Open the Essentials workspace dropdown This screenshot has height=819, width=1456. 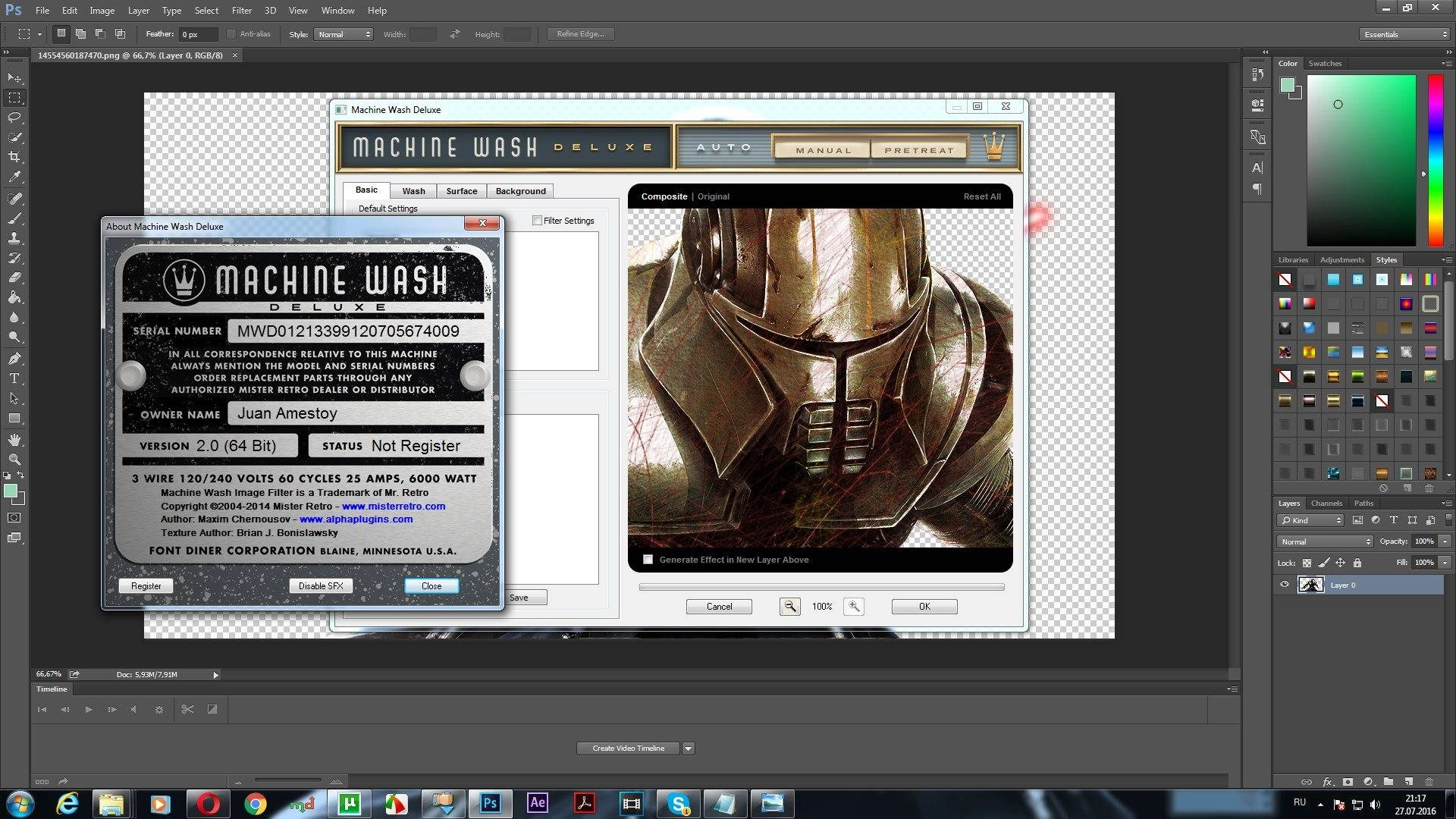pos(1404,34)
